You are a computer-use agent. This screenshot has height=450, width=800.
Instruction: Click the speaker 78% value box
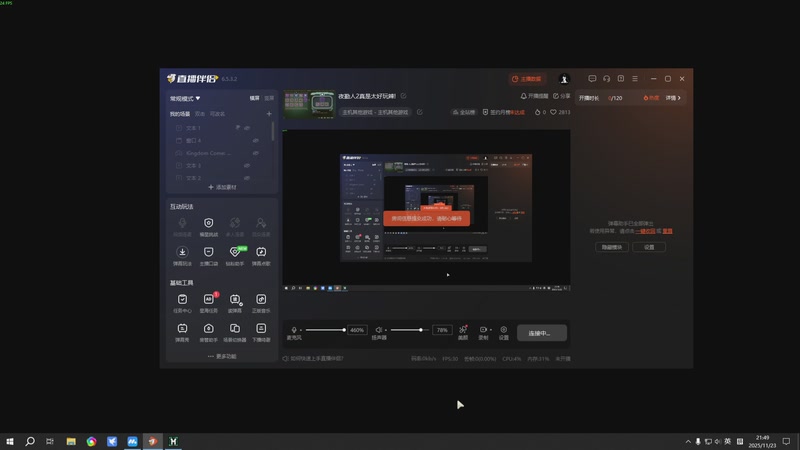point(442,330)
